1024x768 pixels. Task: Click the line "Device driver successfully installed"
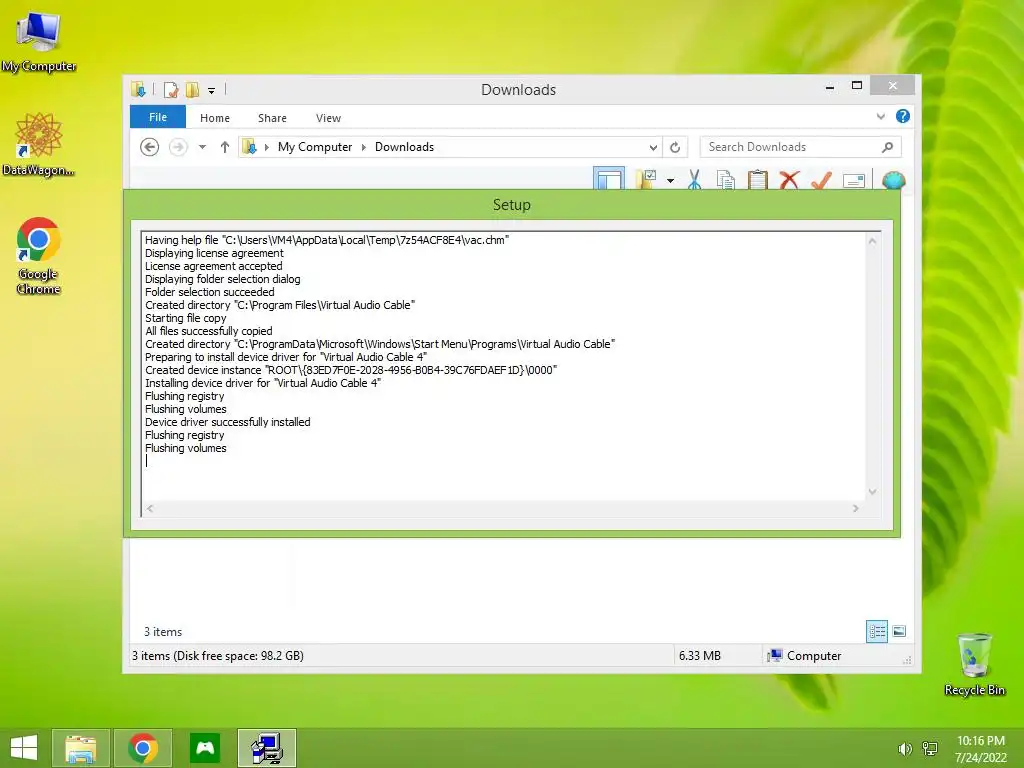coord(227,422)
